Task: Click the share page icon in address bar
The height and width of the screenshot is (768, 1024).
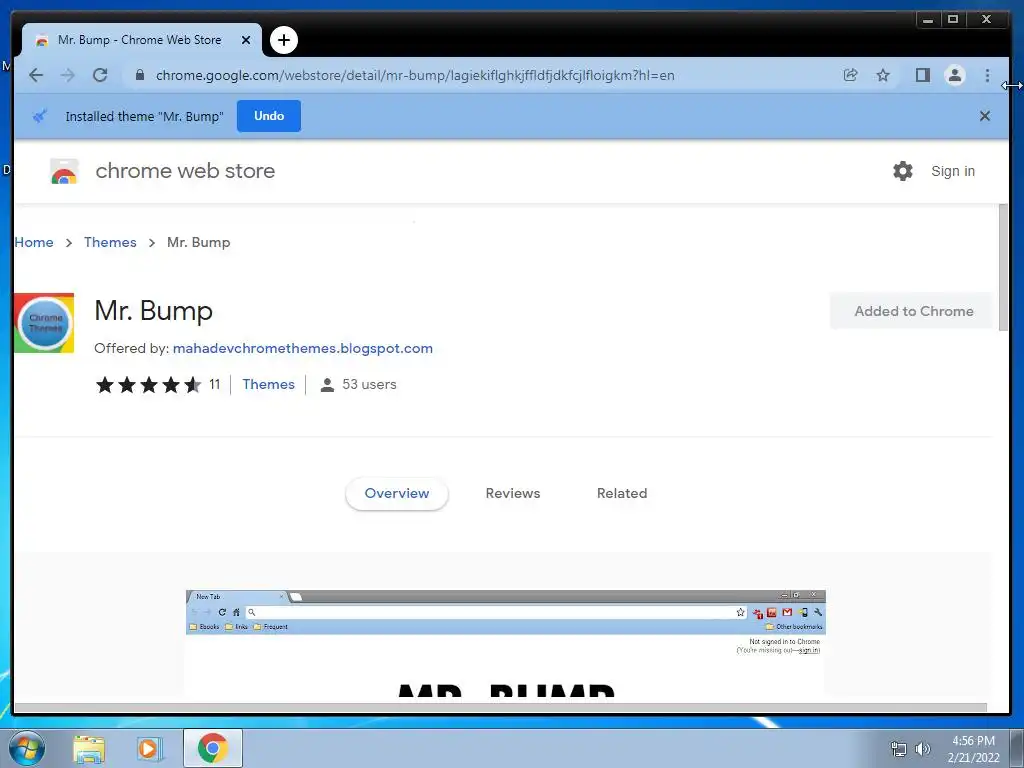Action: point(850,75)
